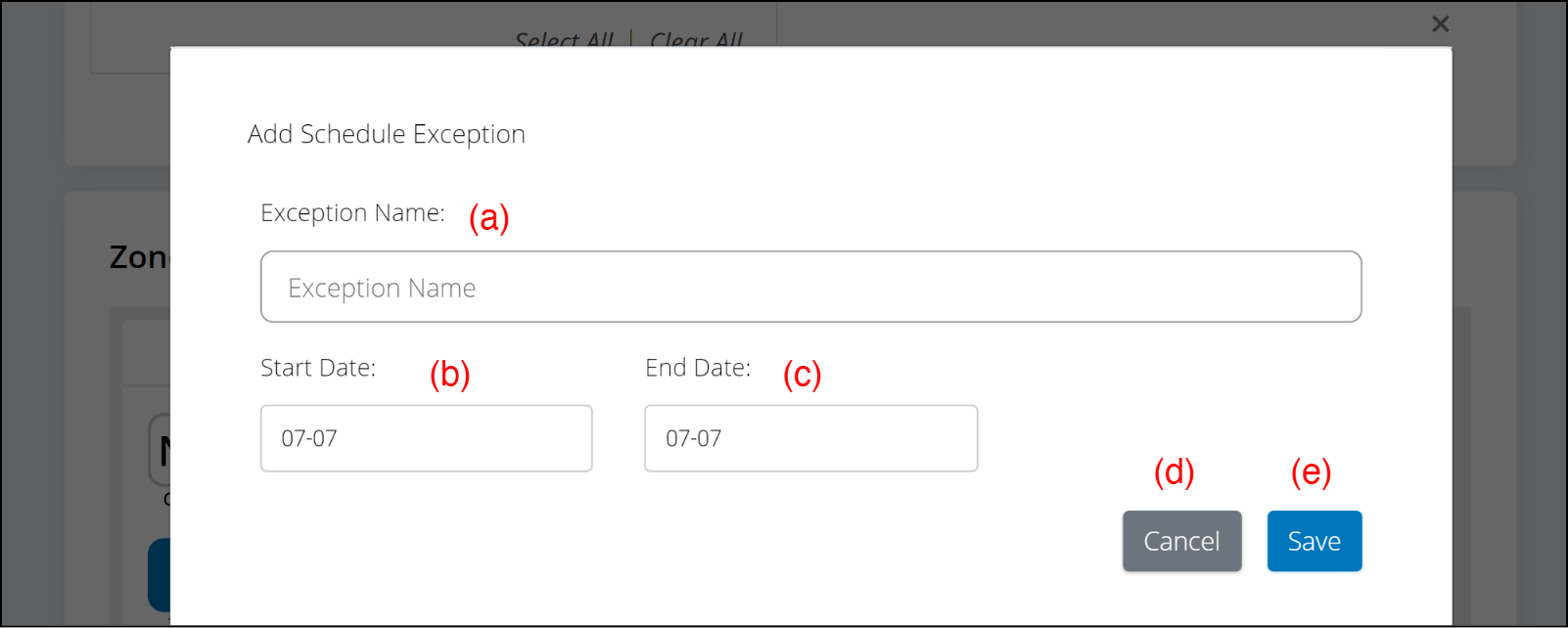Save the schedule exception
This screenshot has height=628, width=1568.
(x=1314, y=541)
